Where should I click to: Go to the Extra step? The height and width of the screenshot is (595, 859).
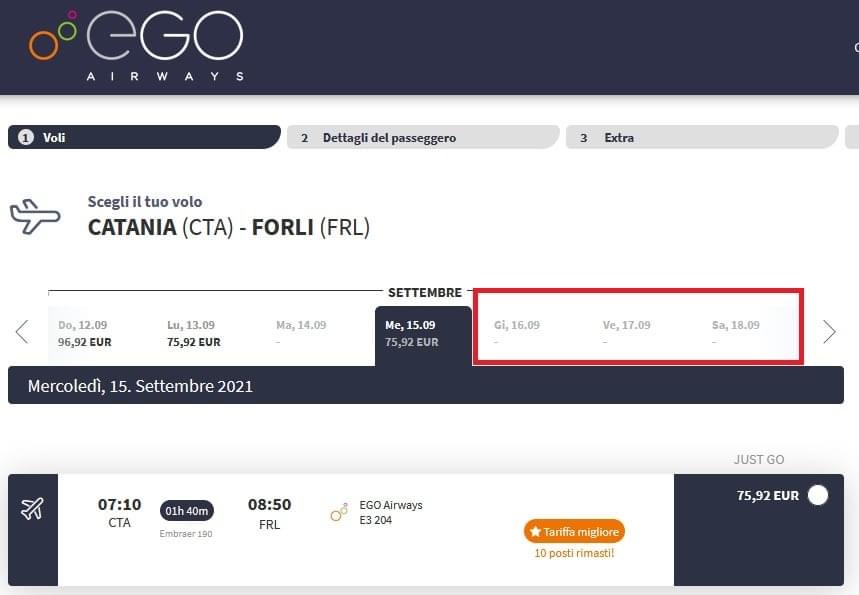point(701,137)
